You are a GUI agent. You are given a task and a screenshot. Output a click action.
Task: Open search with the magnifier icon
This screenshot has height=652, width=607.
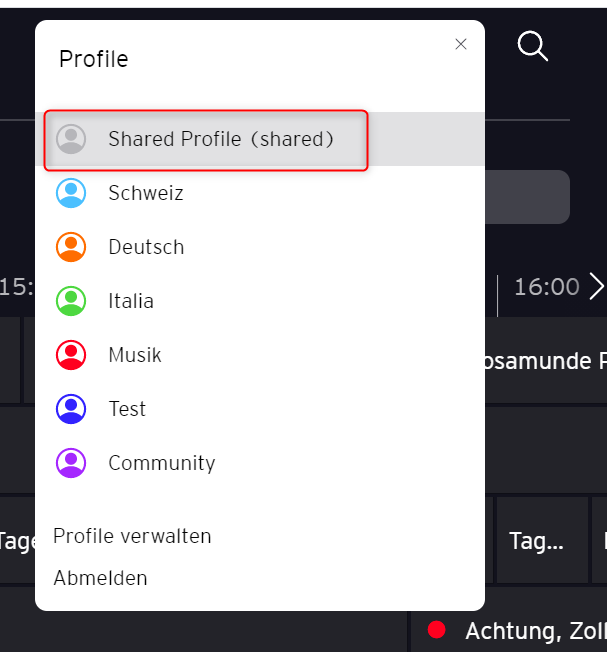coord(532,45)
